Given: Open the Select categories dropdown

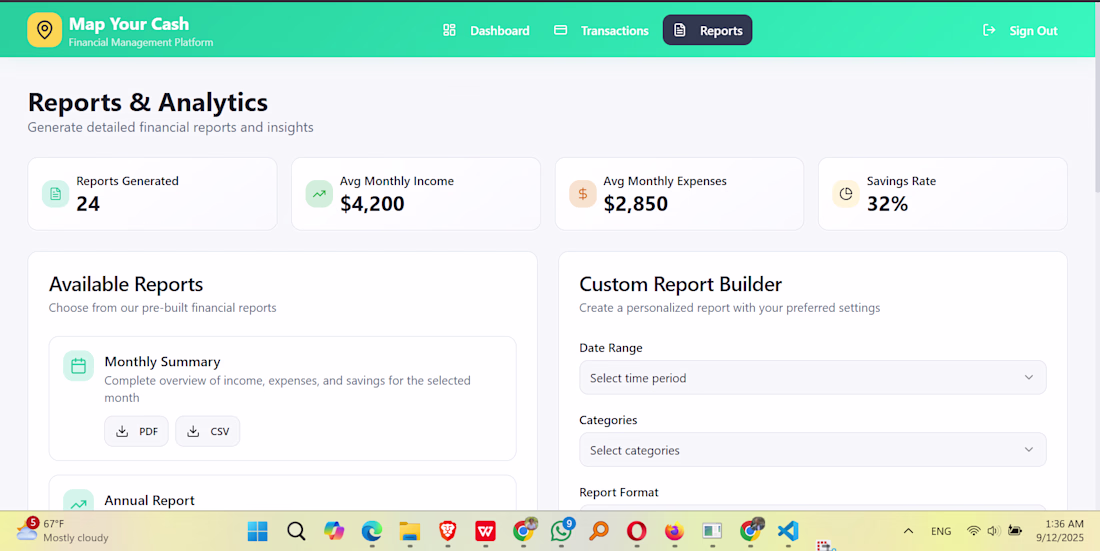Looking at the screenshot, I should [x=812, y=450].
